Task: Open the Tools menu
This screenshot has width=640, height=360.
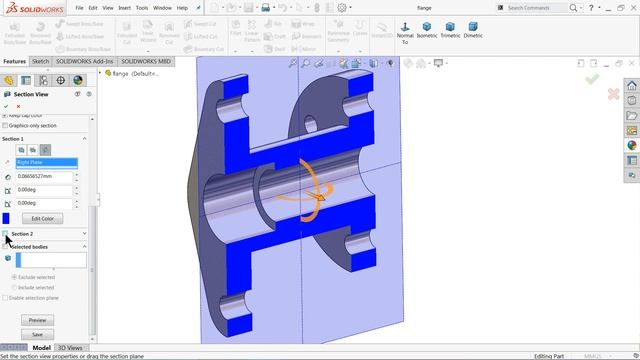Action: 142,8
